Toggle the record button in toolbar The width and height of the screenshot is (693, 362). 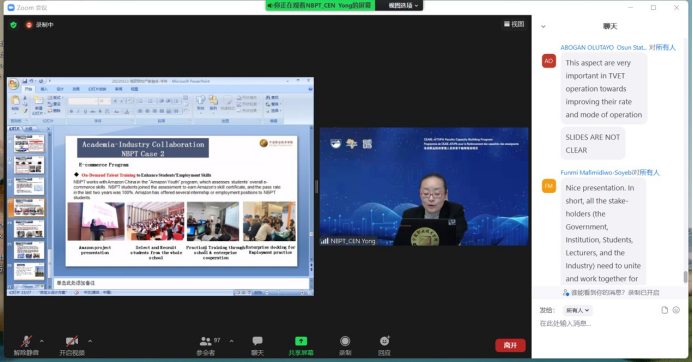coord(345,341)
